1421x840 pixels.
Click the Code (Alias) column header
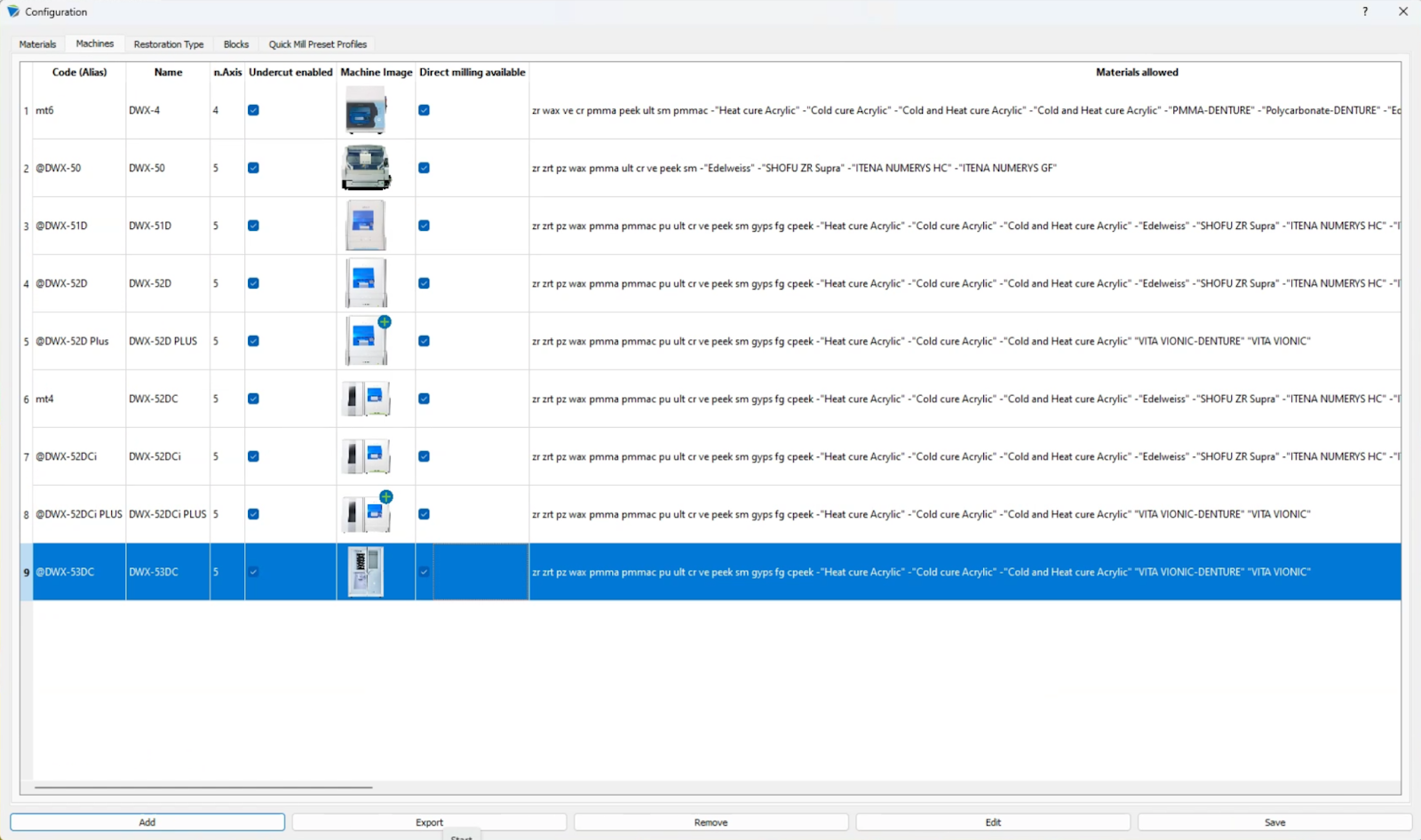tap(79, 72)
